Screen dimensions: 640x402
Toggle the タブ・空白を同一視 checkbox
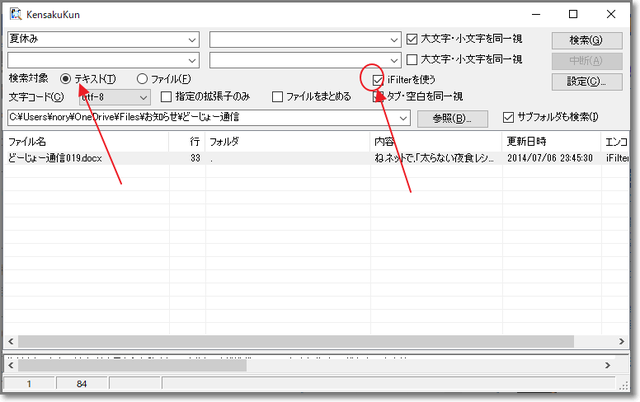(x=379, y=97)
